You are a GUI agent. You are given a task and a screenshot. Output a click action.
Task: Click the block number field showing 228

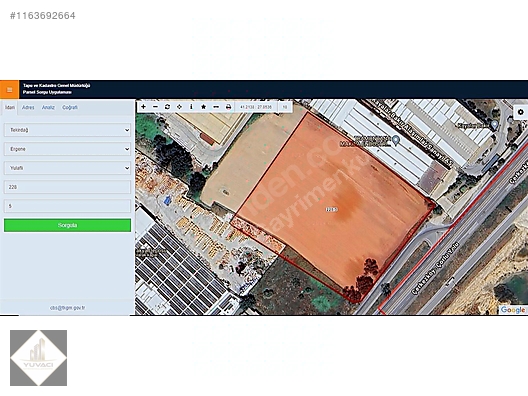tap(67, 187)
